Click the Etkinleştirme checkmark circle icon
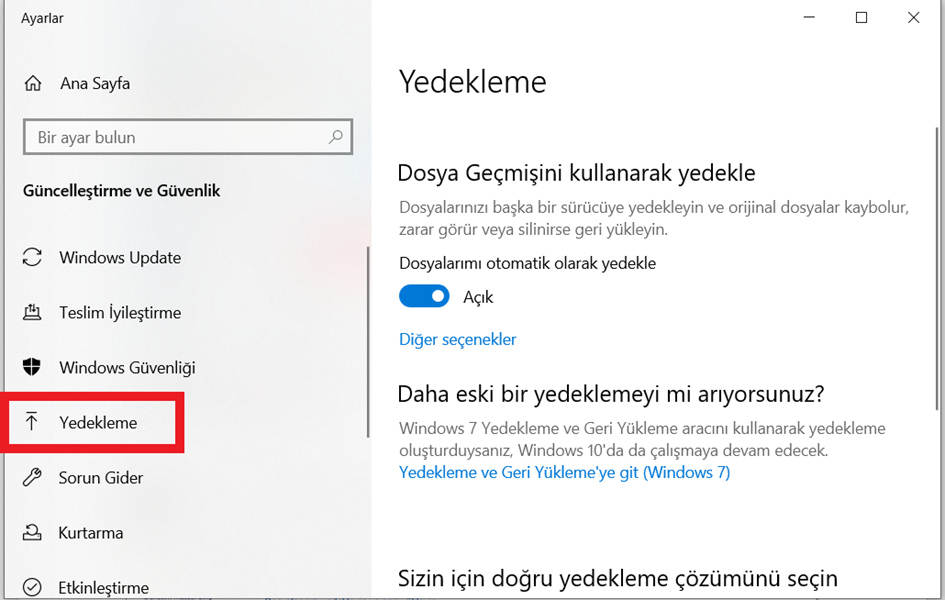Screen dimensions: 945x600 (32, 587)
